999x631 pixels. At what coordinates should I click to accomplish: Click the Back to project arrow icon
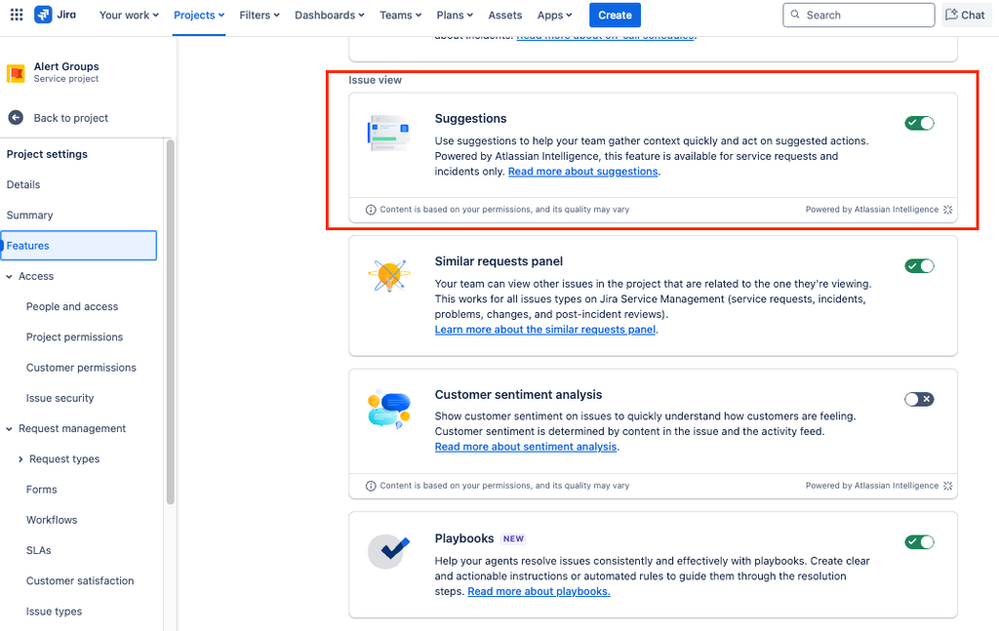(x=16, y=118)
